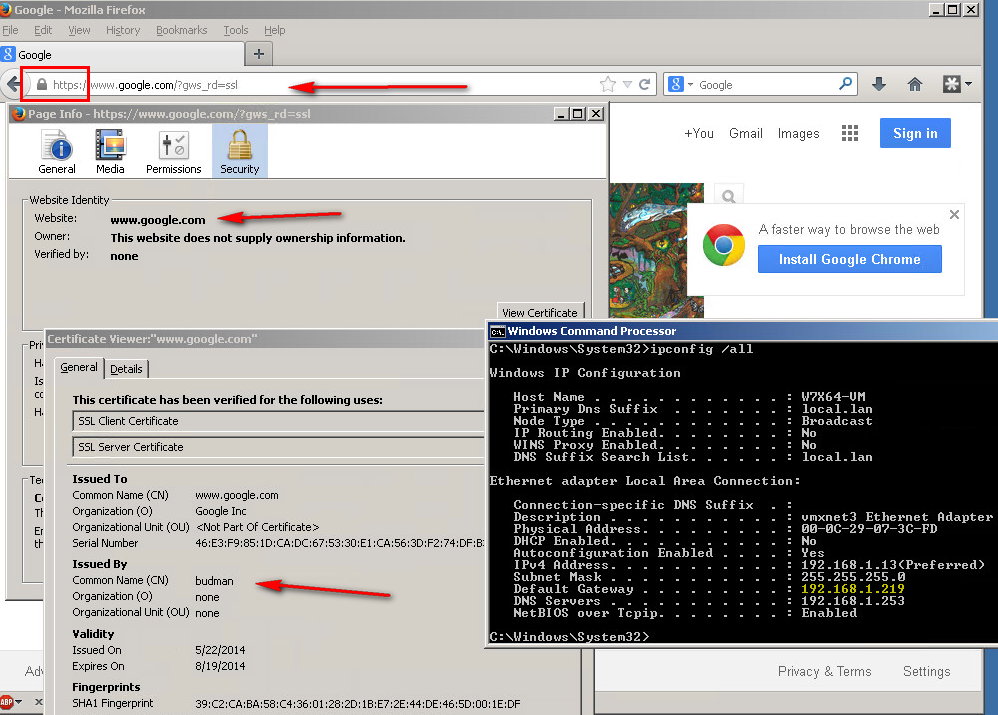Open the +You link

click(698, 133)
